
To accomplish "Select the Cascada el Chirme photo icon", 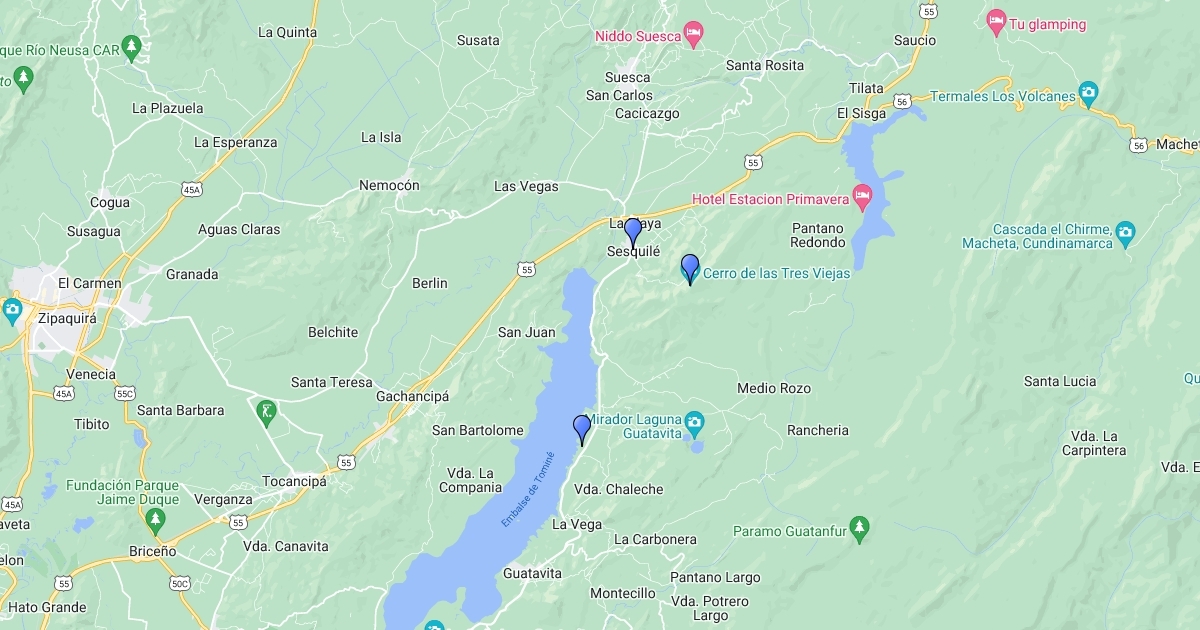I will [x=1126, y=233].
